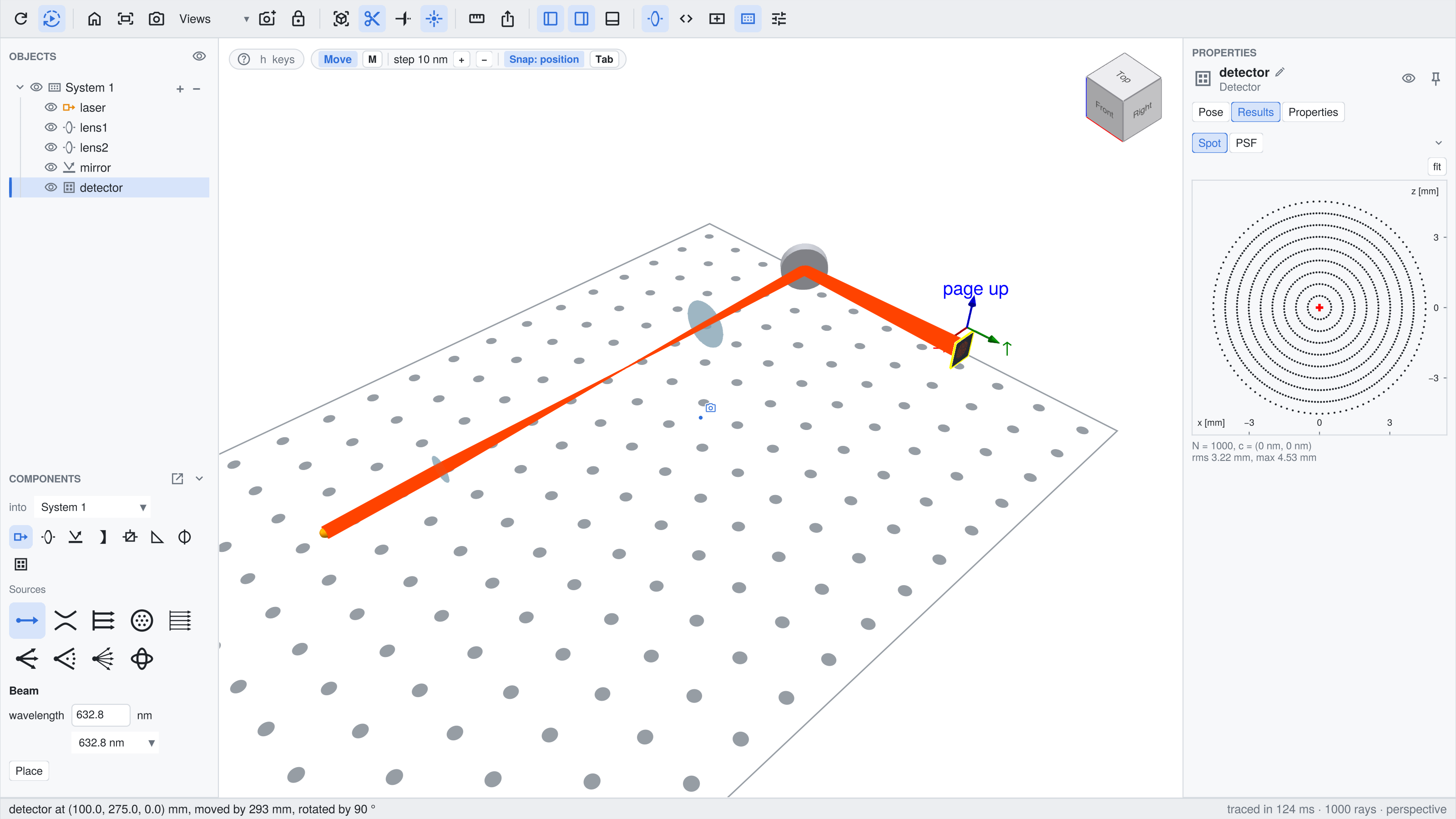Choose the circular dotted source icon
The image size is (1456, 819).
pos(142,621)
